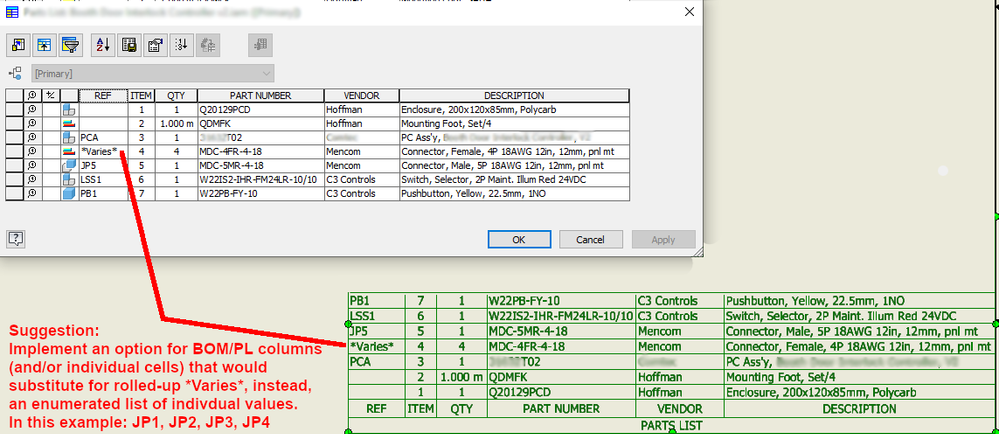This screenshot has width=999, height=434.
Task: Open the Table Layout tool
Action: point(155,45)
